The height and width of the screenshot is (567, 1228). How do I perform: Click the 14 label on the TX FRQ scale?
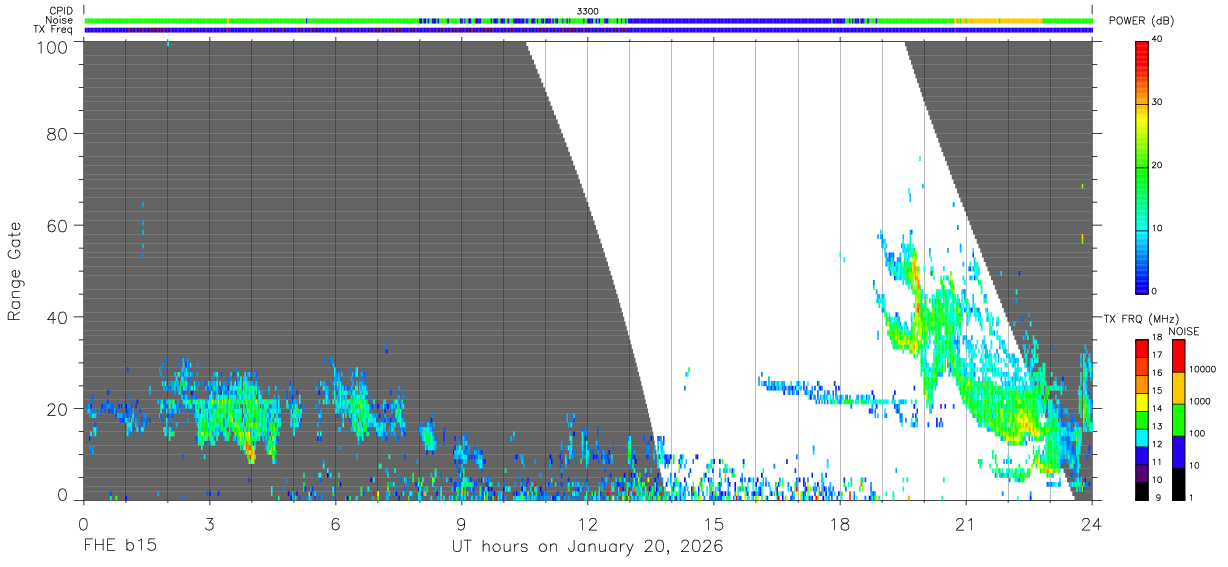(x=1157, y=408)
